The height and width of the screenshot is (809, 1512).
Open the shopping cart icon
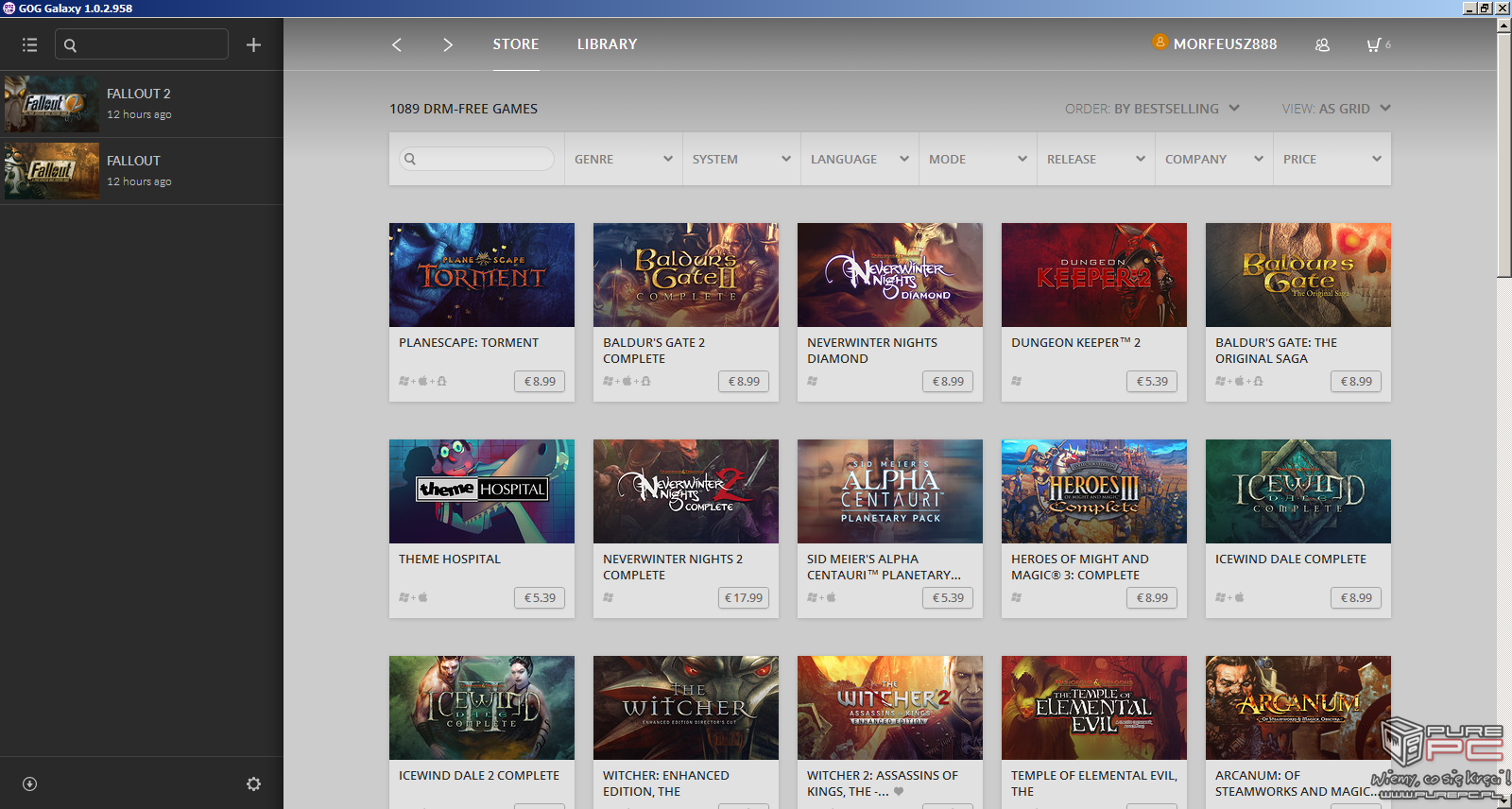point(1374,44)
